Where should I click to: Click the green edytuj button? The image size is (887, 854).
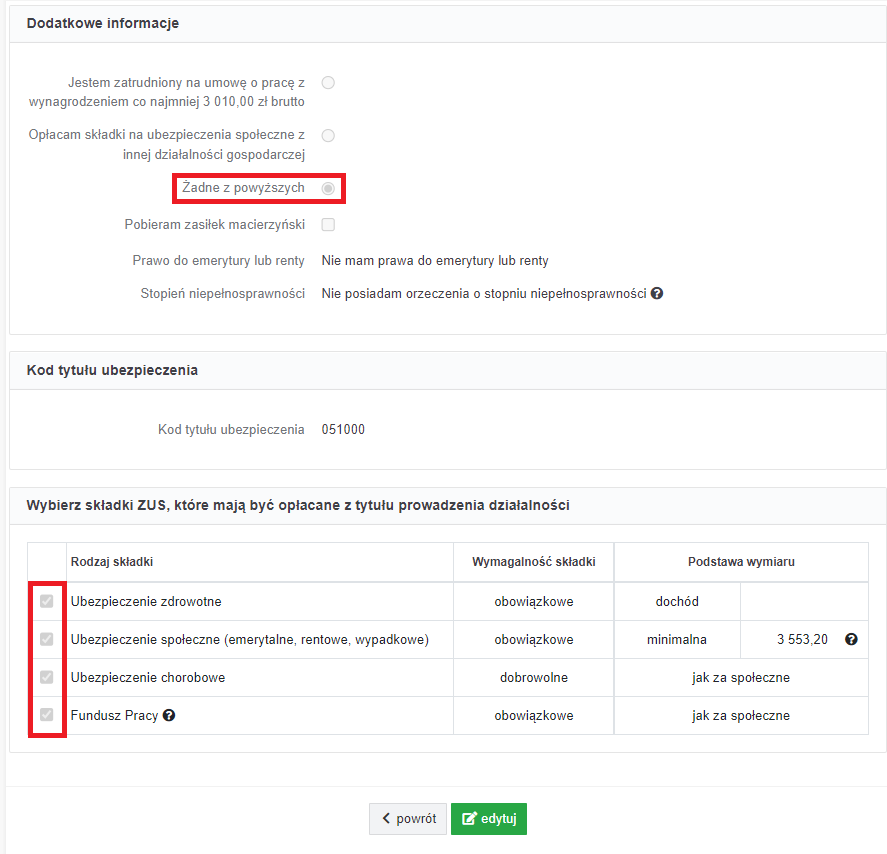tap(489, 818)
